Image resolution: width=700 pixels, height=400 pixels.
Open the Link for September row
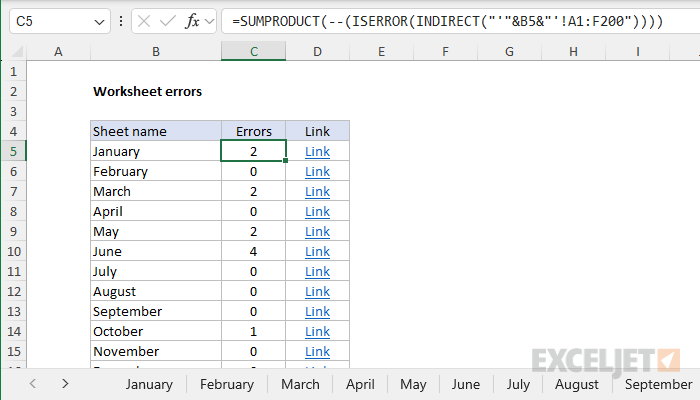[x=317, y=312]
